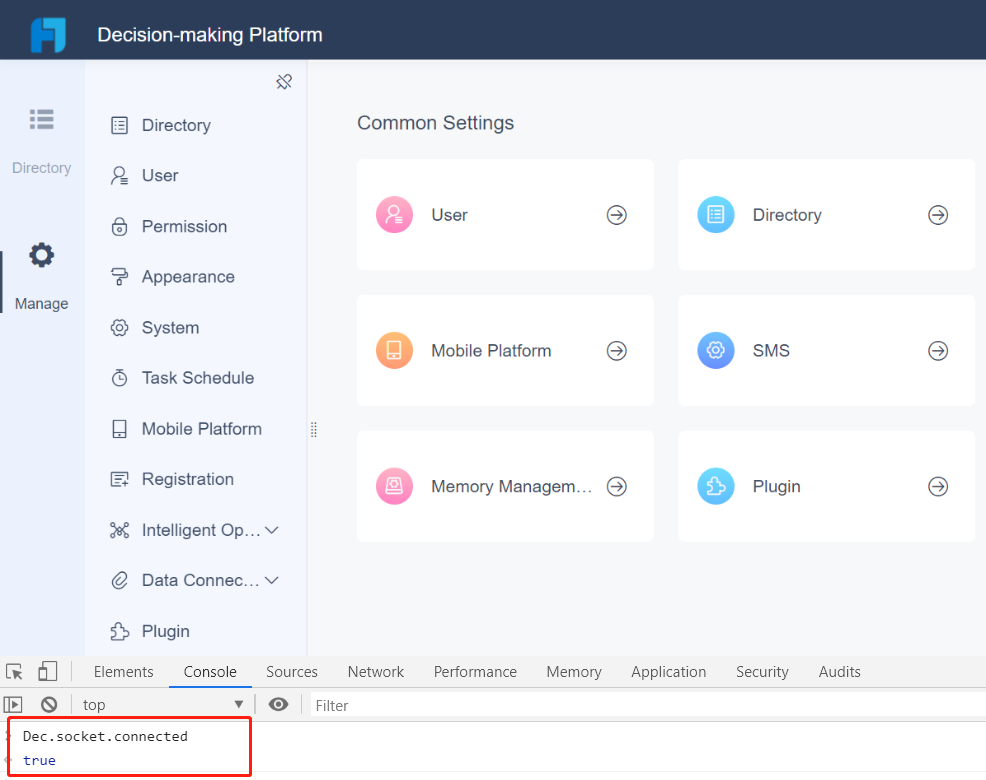Click the true console output value
Viewport: 986px width, 780px height.
pyautogui.click(x=39, y=760)
